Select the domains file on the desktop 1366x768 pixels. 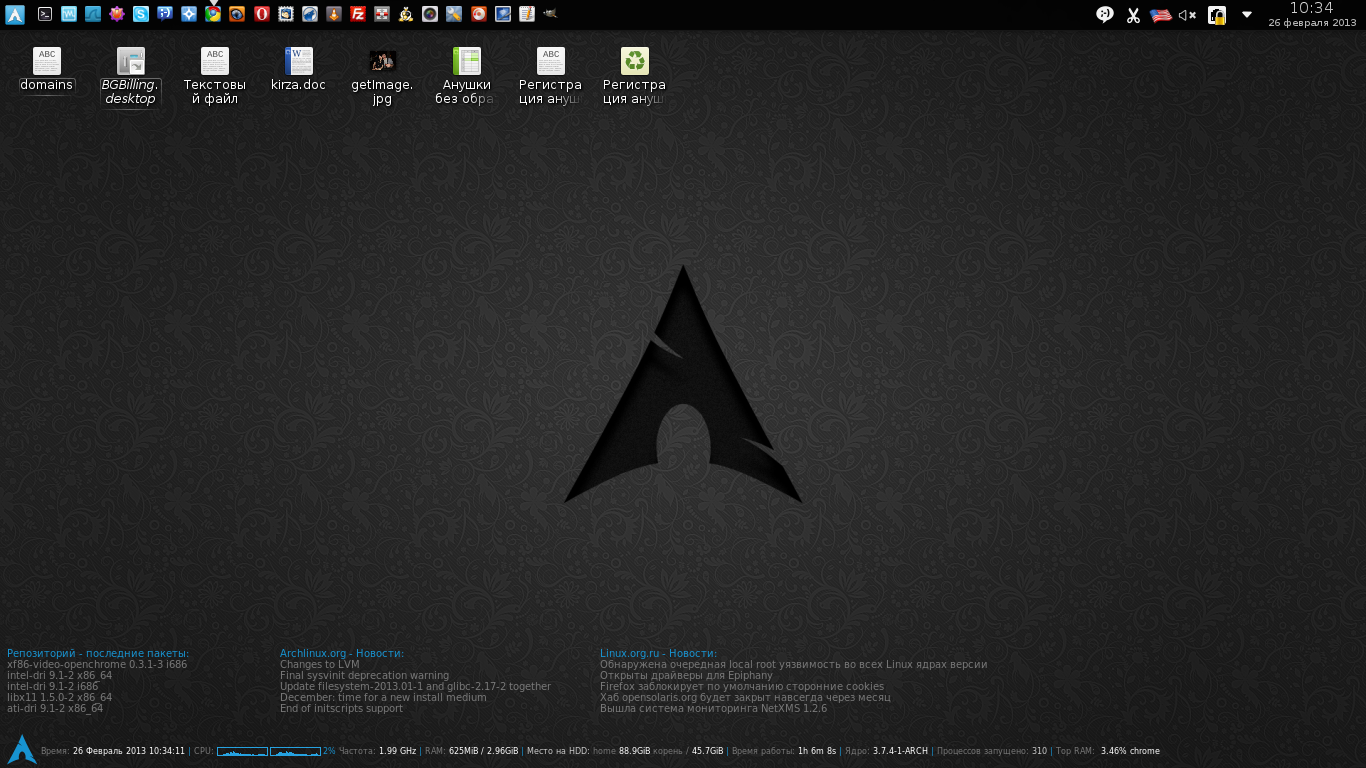[47, 69]
